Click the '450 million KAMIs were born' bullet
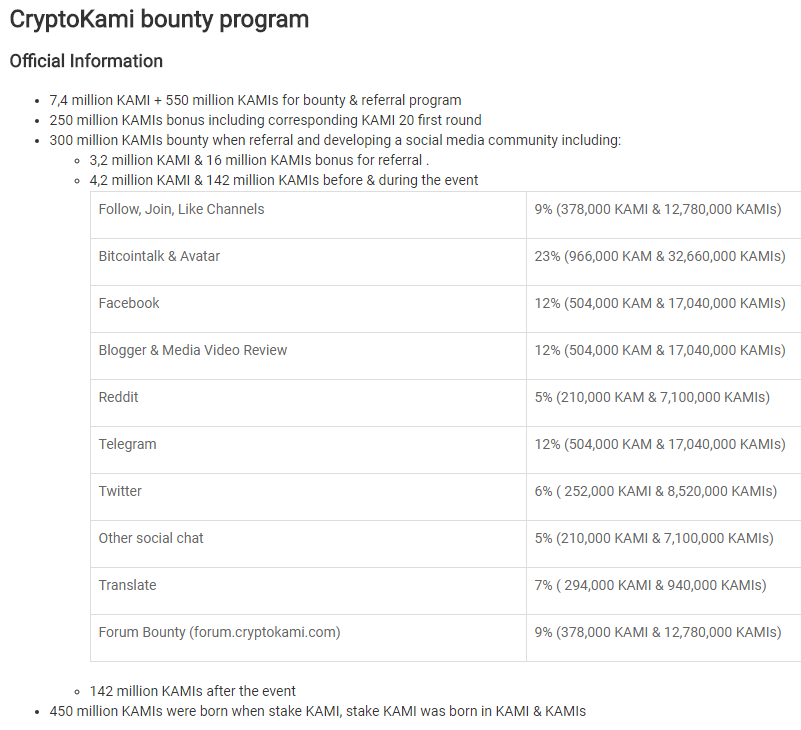Viewport: 801px width, 730px height. [x=317, y=711]
